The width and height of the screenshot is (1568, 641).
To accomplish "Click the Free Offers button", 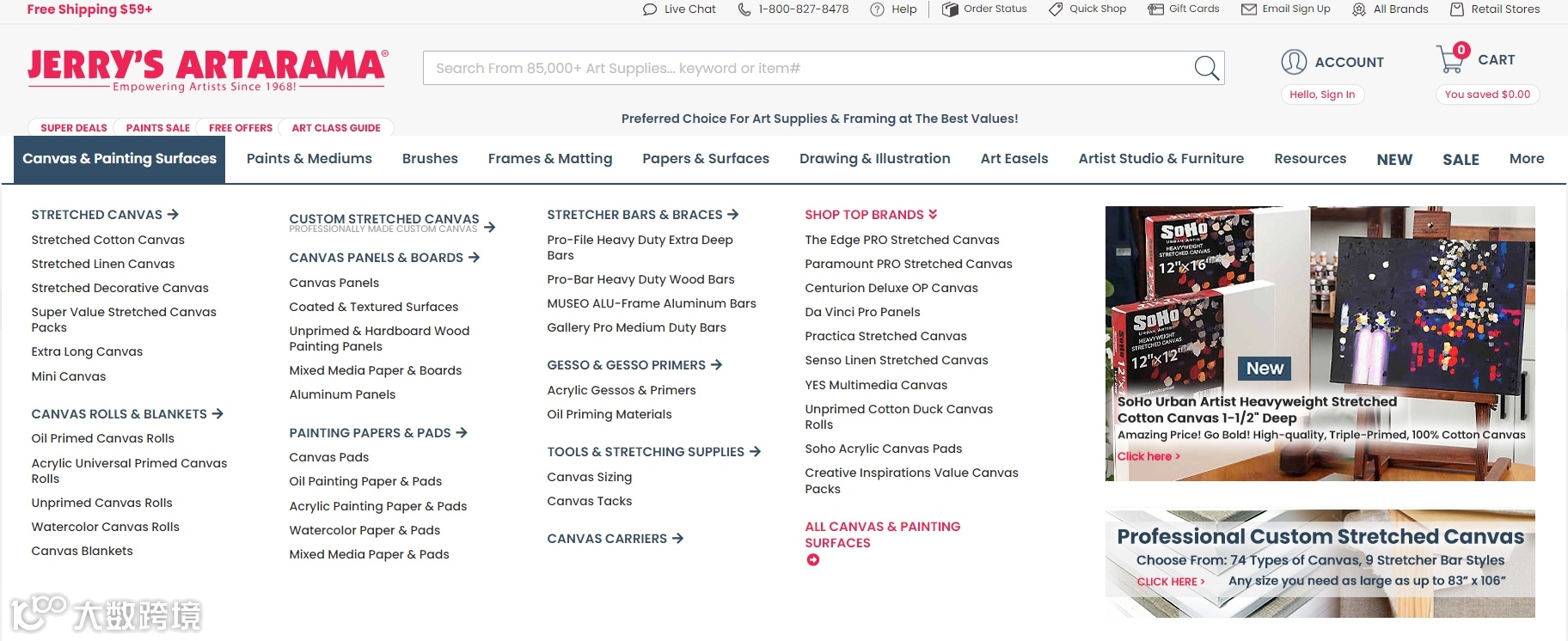I will 241,128.
